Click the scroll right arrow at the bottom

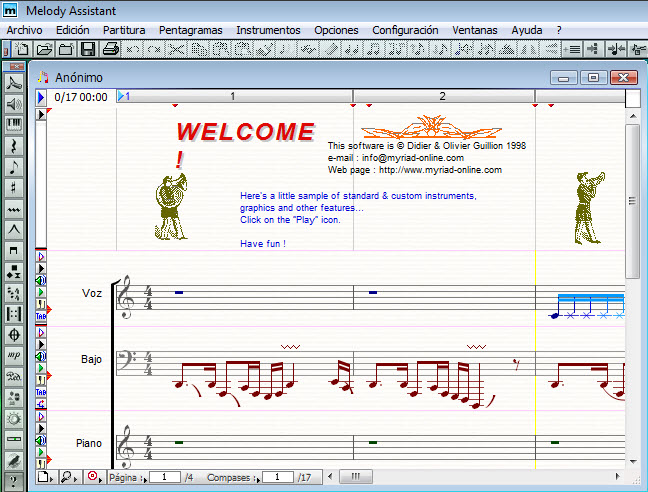click(617, 476)
